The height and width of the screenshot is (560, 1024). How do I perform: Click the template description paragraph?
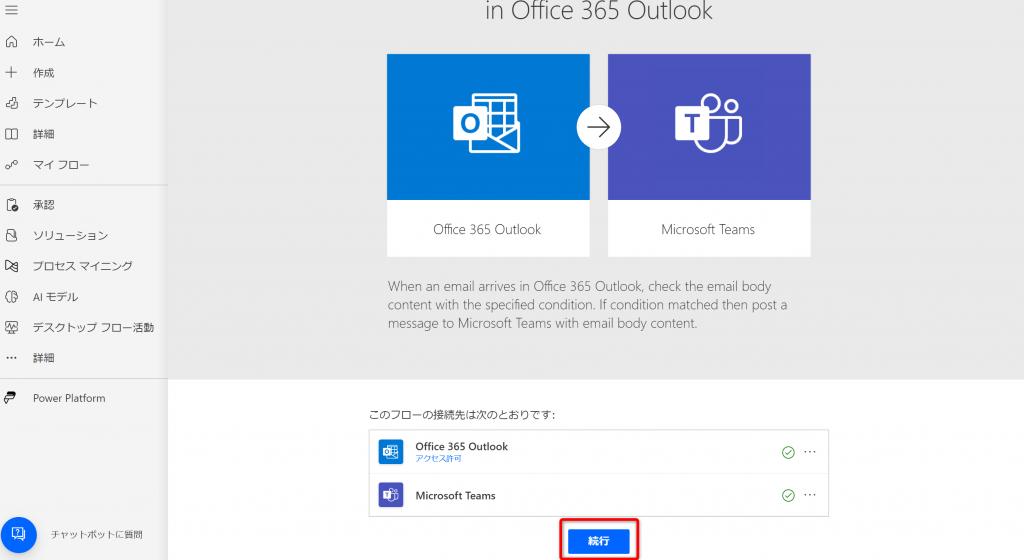pos(588,305)
